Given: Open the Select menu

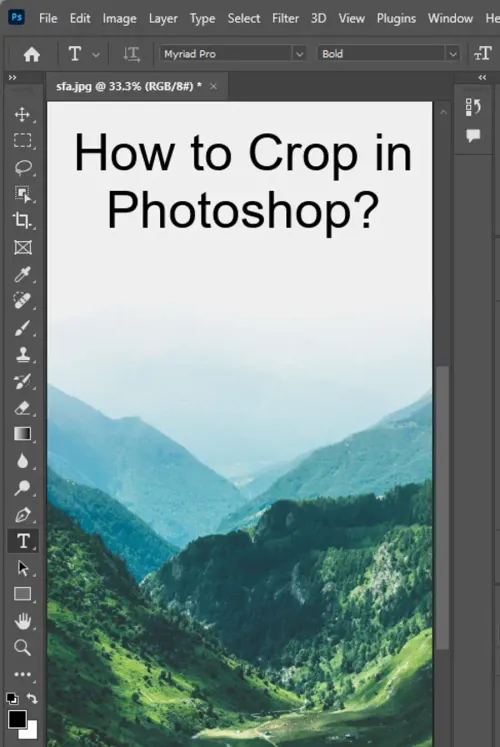Looking at the screenshot, I should point(244,19).
